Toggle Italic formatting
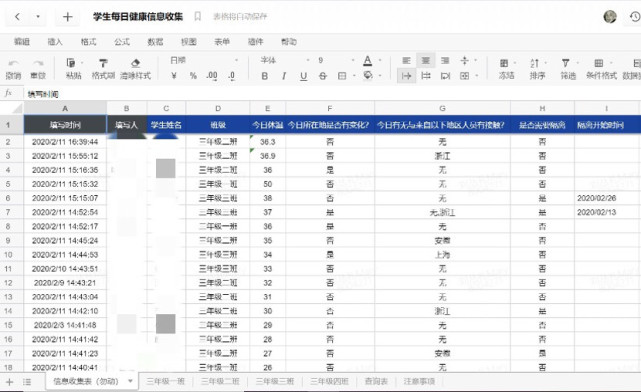Viewport: 641px width, 392px height. 284,76
